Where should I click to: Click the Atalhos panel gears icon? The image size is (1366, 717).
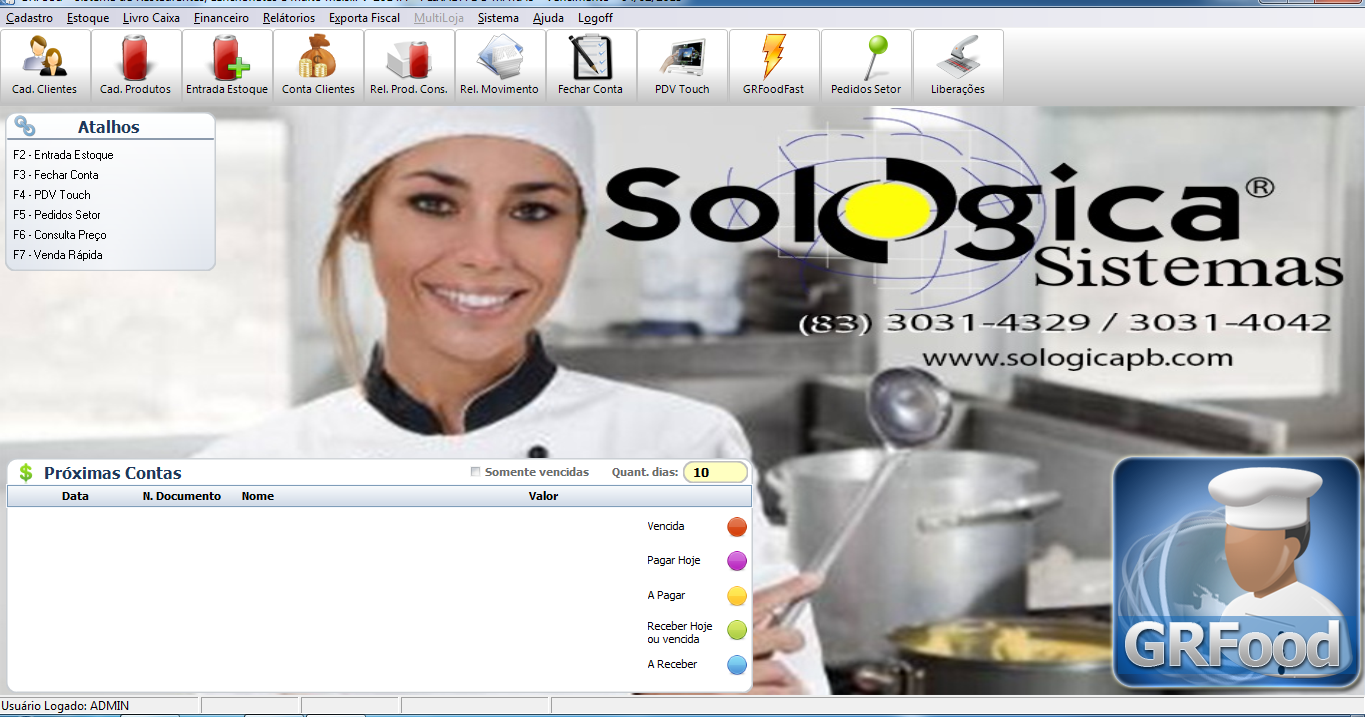pos(25,126)
